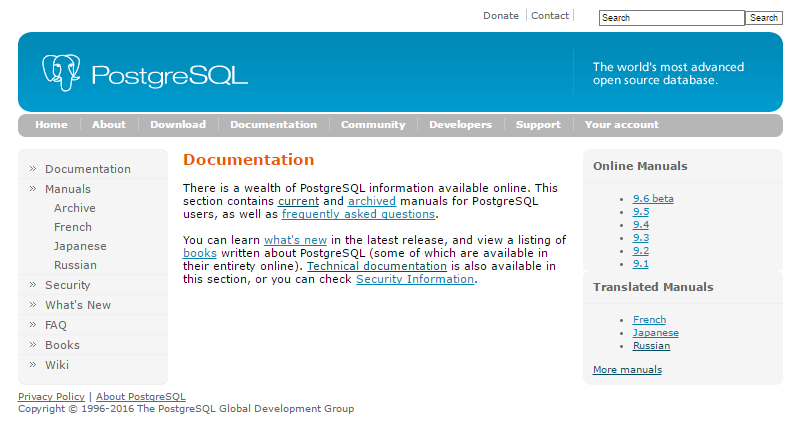Open the 'frequently asked questions' link
This screenshot has height=425, width=800.
tap(358, 214)
